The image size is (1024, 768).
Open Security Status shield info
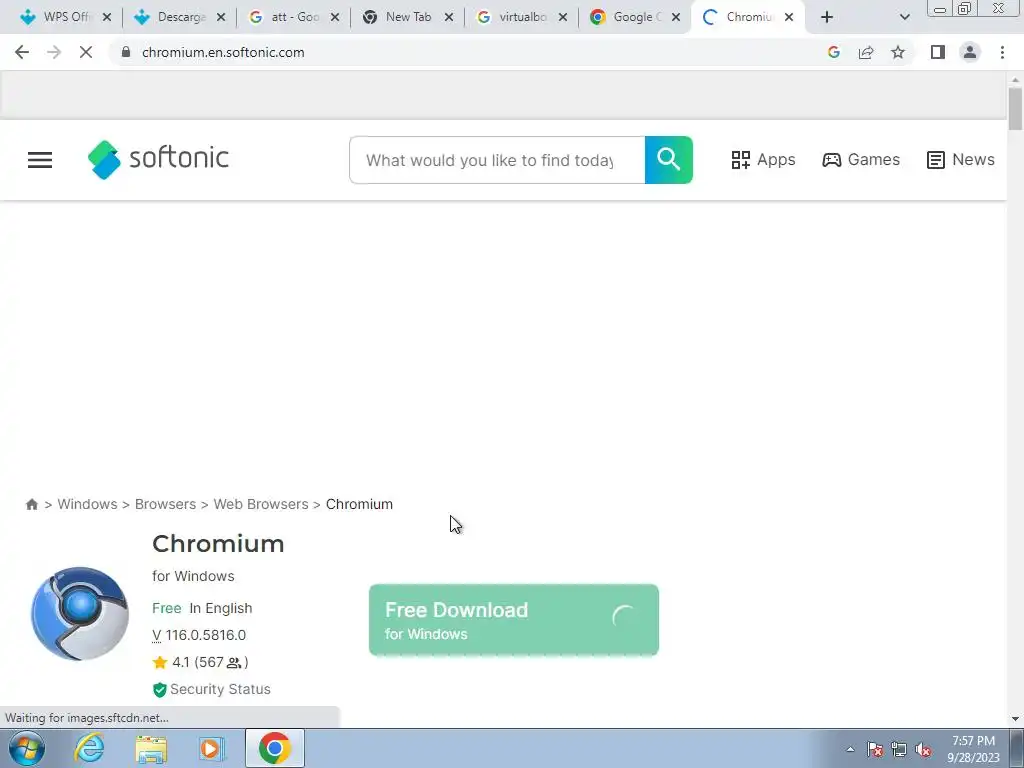[212, 689]
